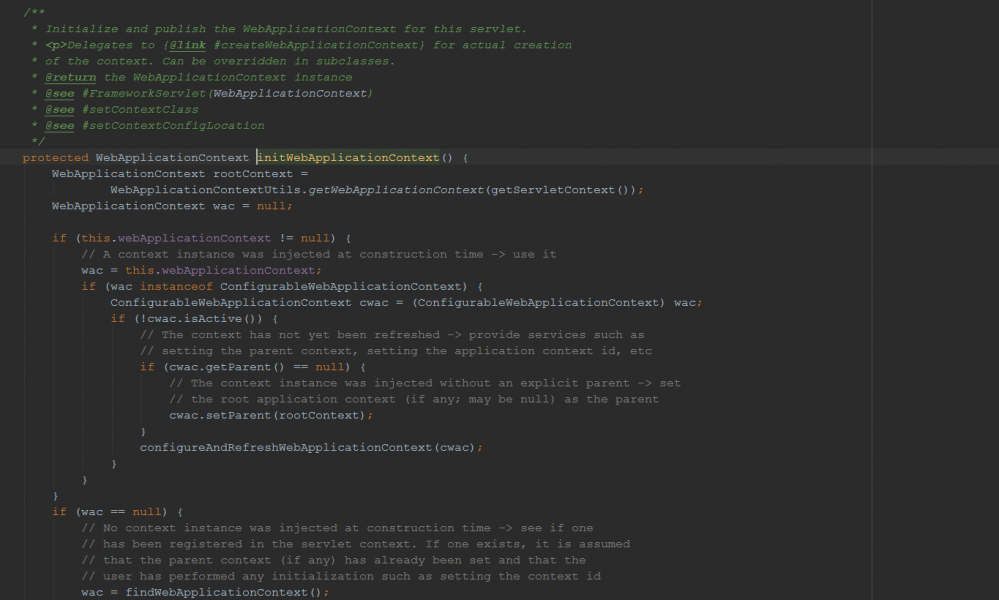The width and height of the screenshot is (999, 600).
Task: Click comment 'user has performed any initialization'
Action: tap(341, 576)
